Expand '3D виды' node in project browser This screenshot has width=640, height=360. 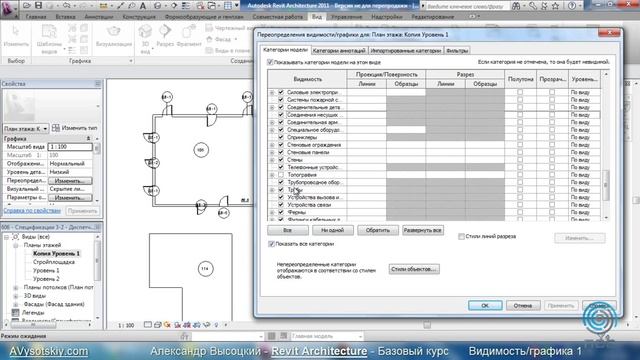tap(16, 296)
